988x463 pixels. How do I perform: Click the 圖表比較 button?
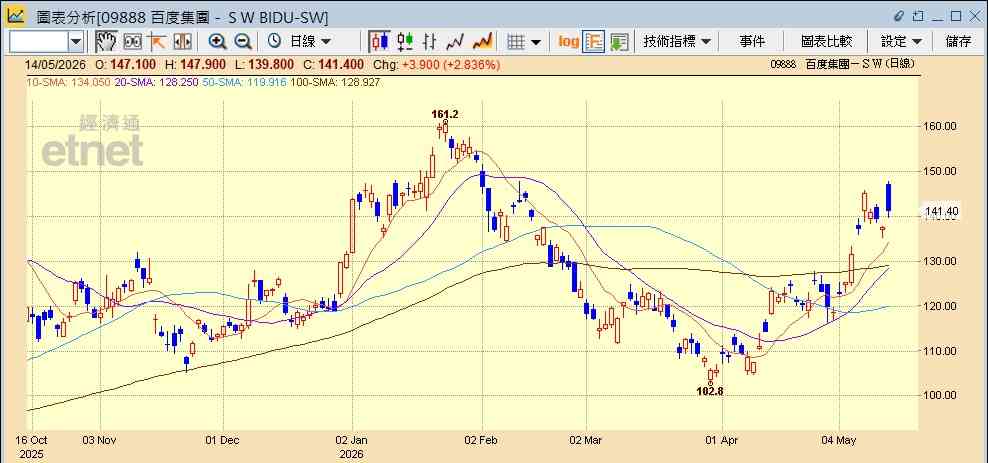pos(827,42)
